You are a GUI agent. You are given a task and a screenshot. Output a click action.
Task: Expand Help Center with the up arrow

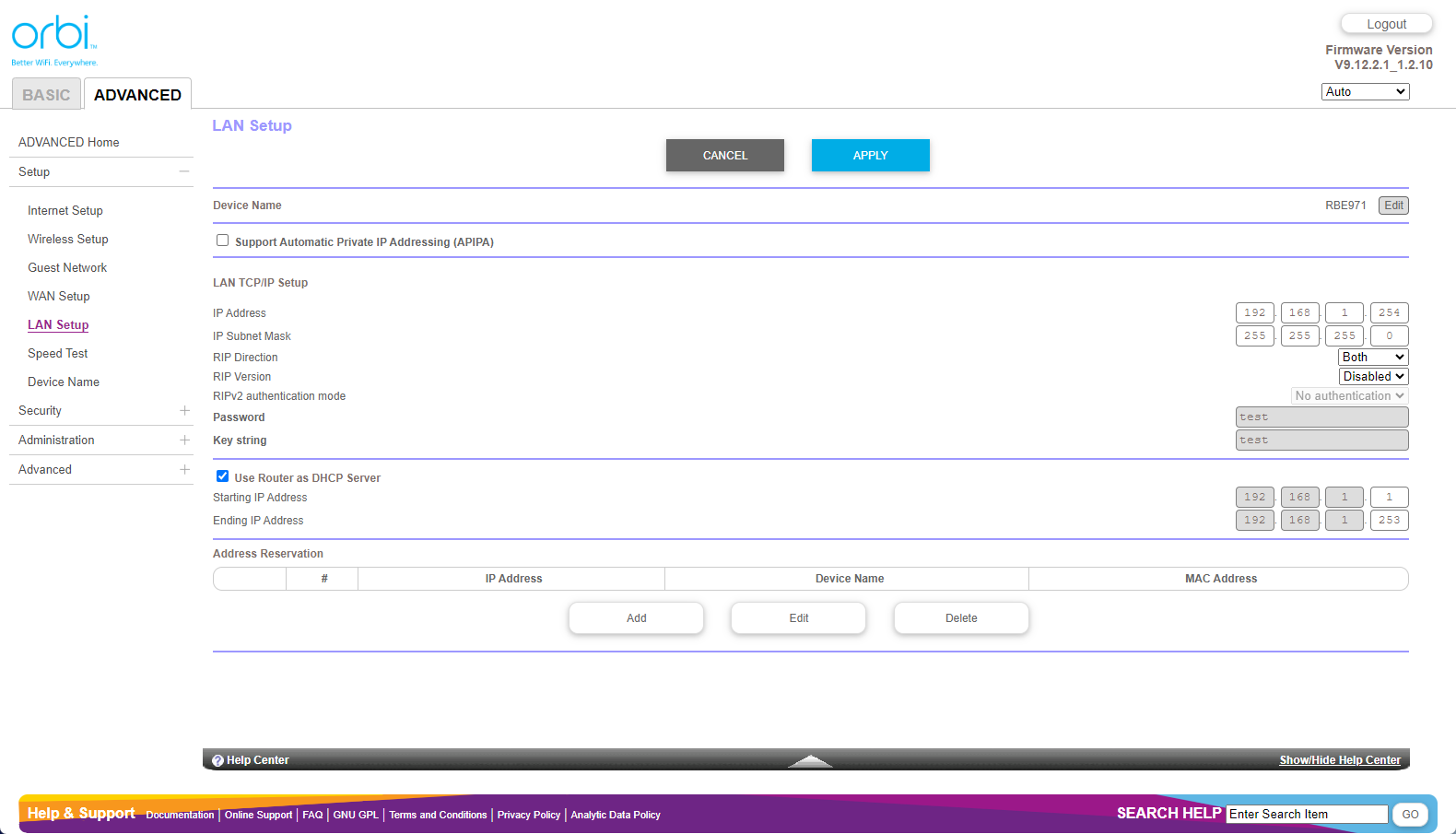810,760
